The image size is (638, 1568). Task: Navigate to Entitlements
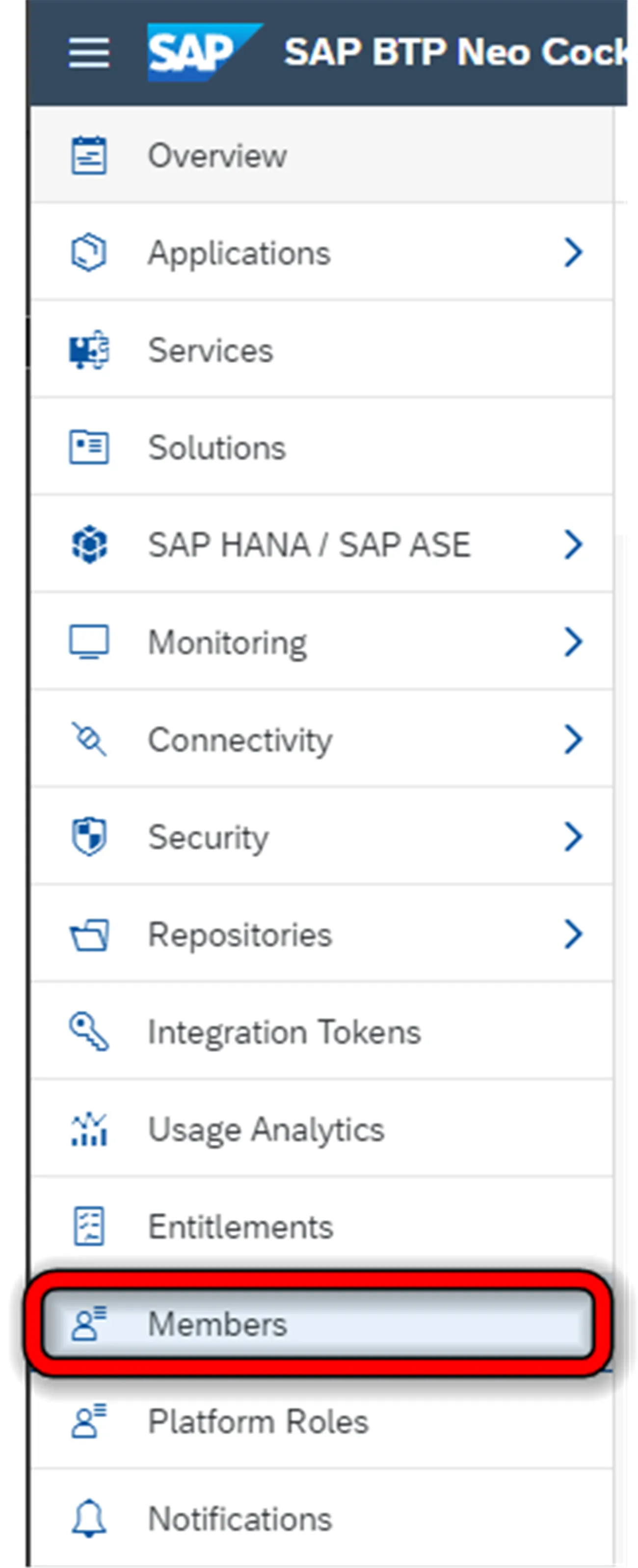tap(321, 1226)
